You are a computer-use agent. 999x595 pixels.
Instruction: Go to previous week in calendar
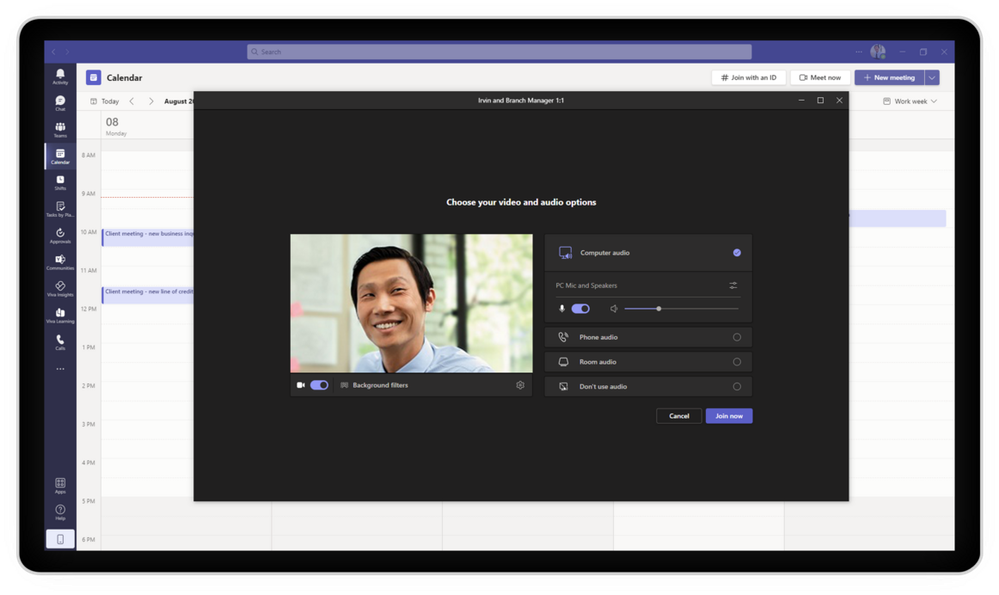tap(132, 101)
